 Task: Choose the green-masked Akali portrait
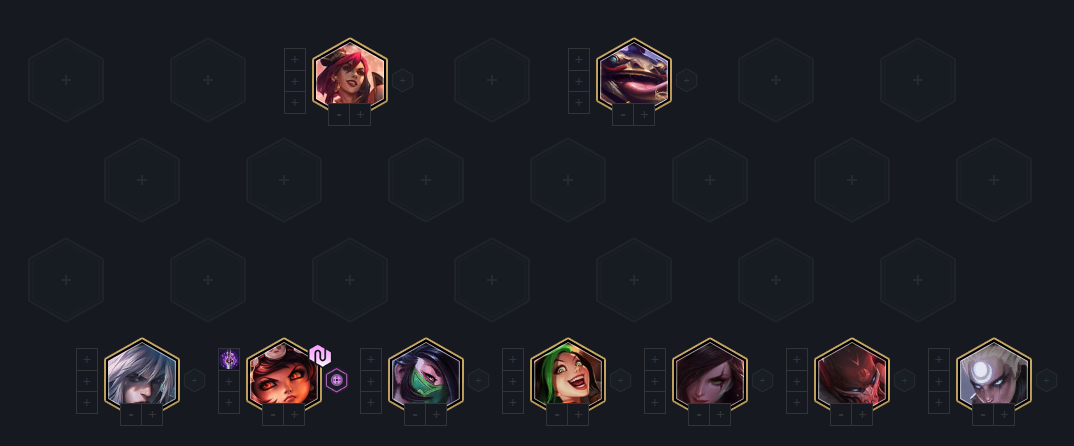click(426, 374)
